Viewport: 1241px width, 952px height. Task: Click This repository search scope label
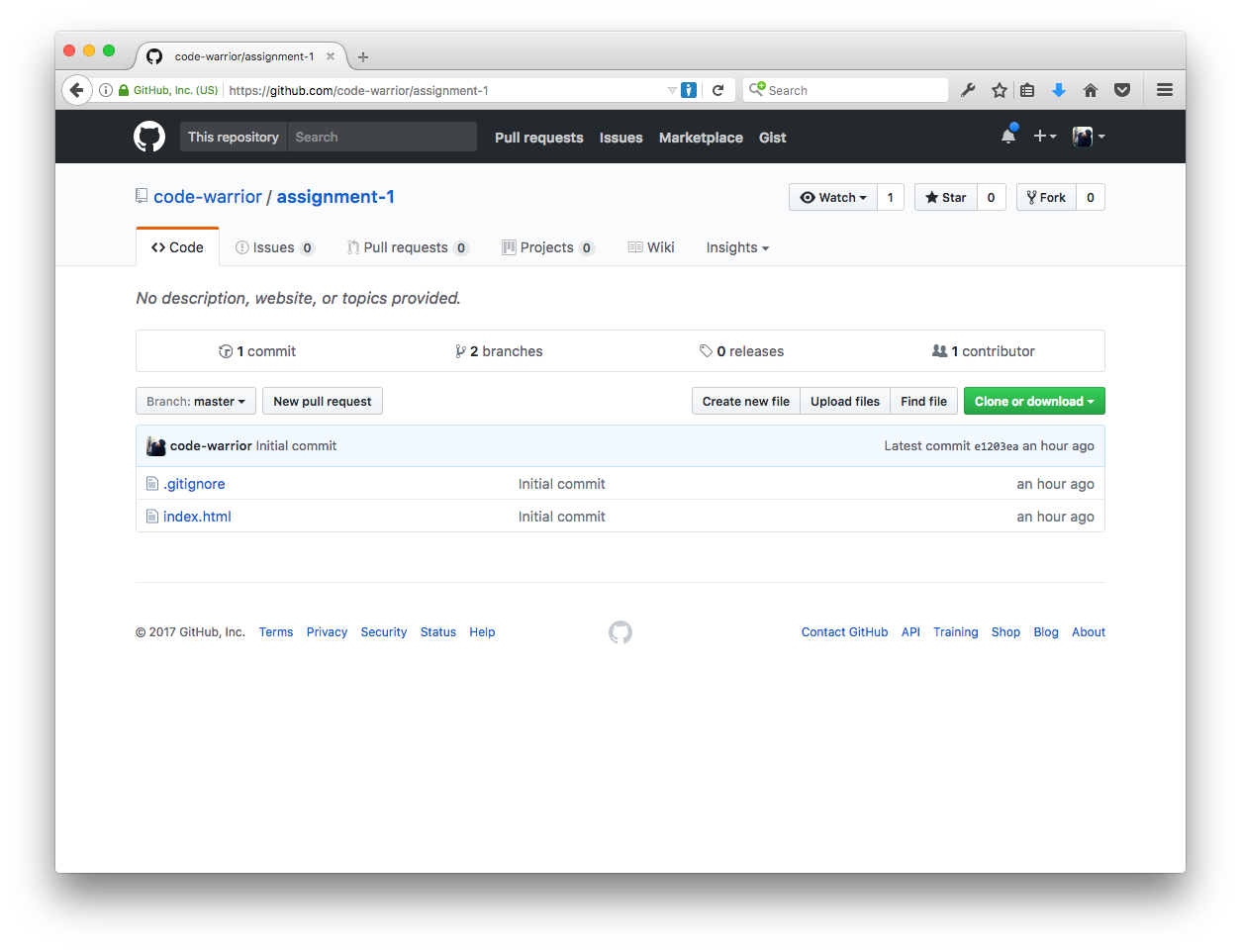pyautogui.click(x=234, y=137)
